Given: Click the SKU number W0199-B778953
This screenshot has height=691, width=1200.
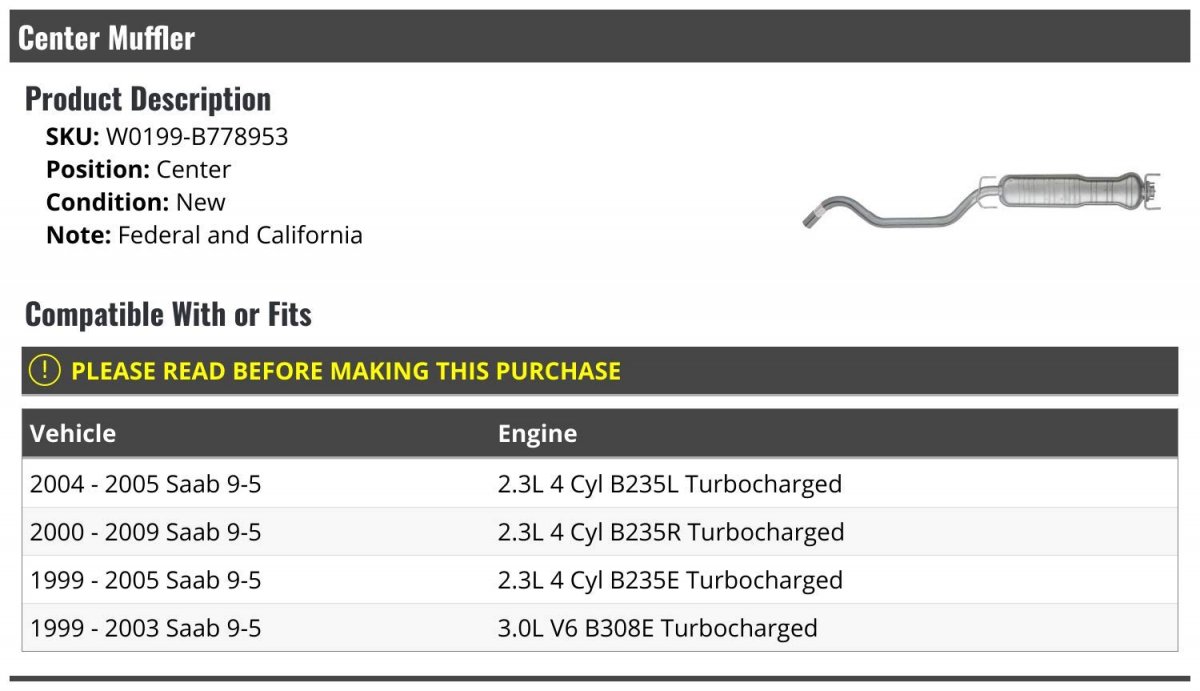Looking at the screenshot, I should pos(197,137).
